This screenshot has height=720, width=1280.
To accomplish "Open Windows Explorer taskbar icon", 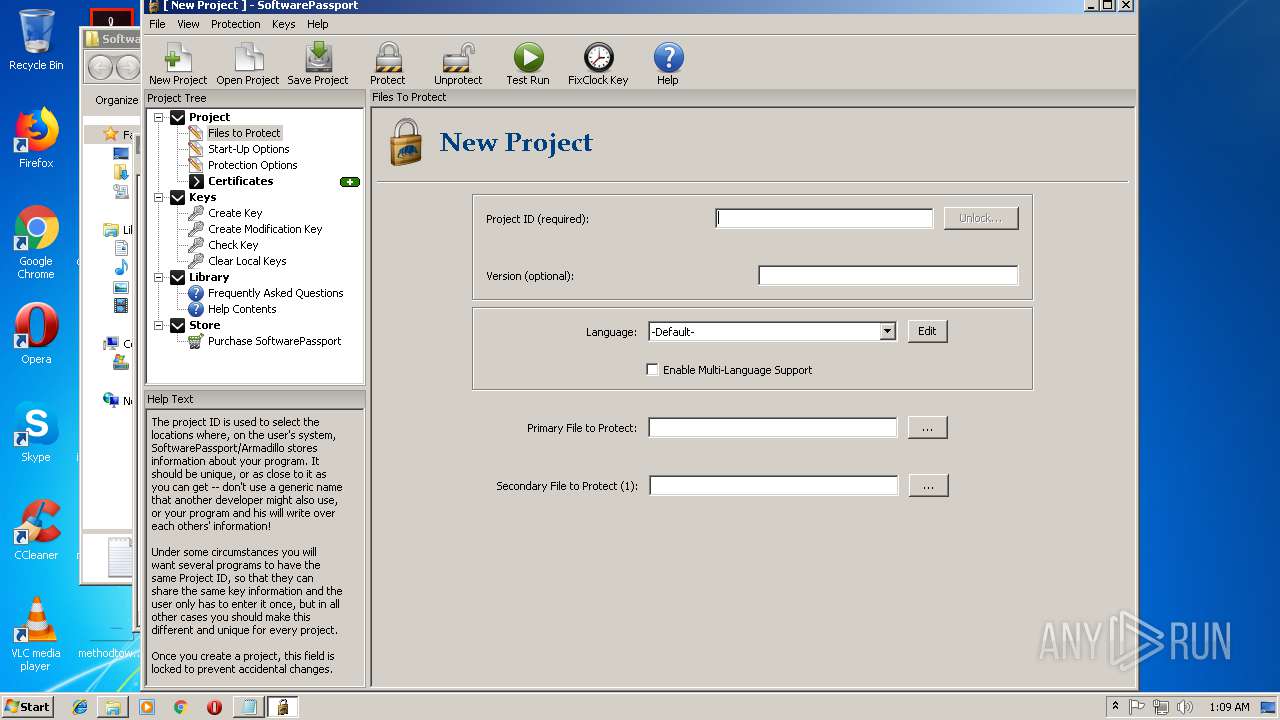I will pos(113,707).
